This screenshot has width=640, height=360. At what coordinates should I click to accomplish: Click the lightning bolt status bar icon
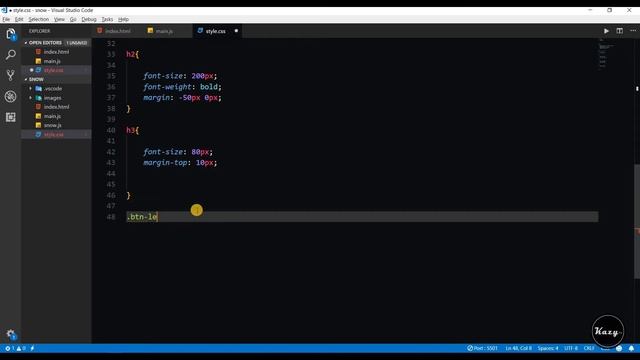(x=32, y=348)
